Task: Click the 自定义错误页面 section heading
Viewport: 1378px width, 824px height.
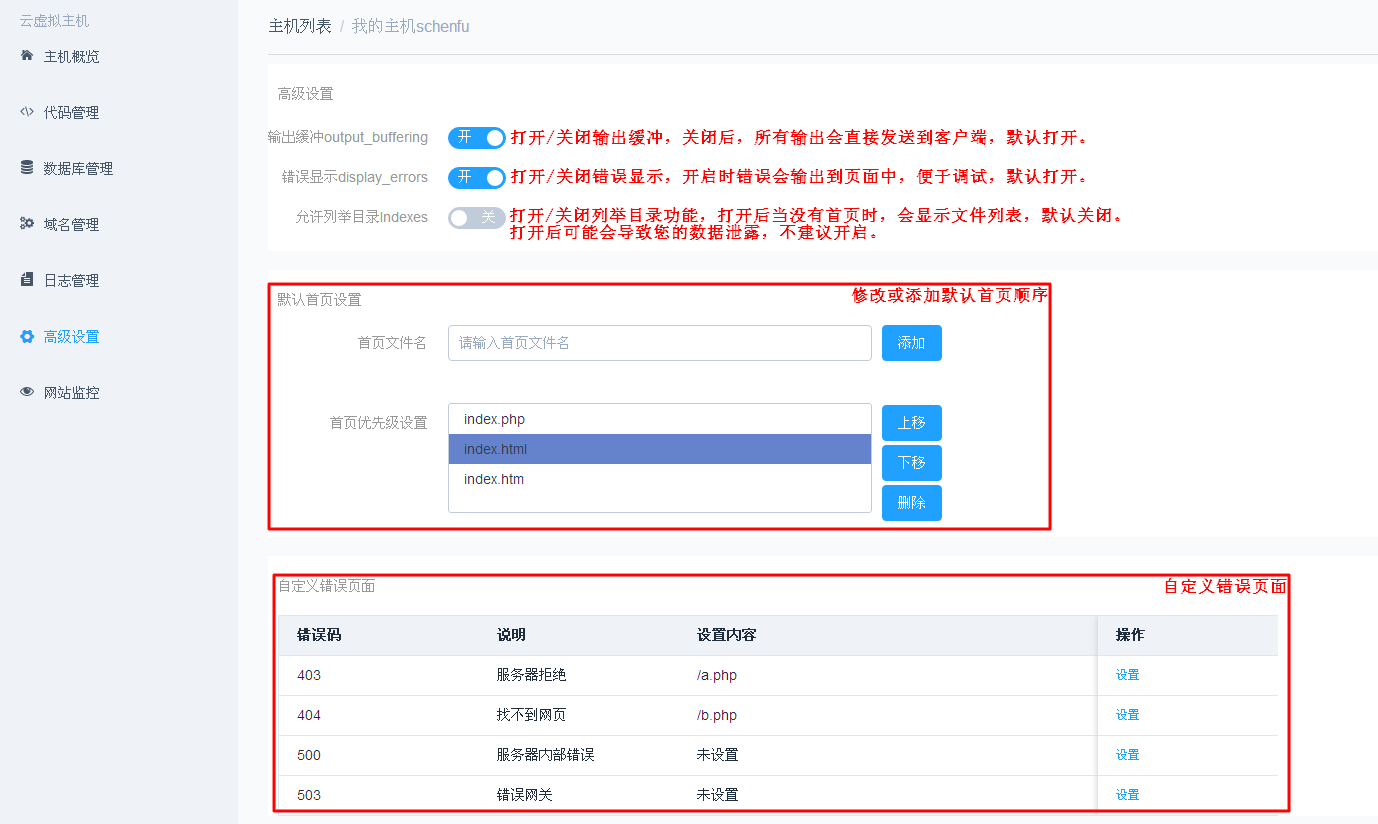Action: click(327, 586)
